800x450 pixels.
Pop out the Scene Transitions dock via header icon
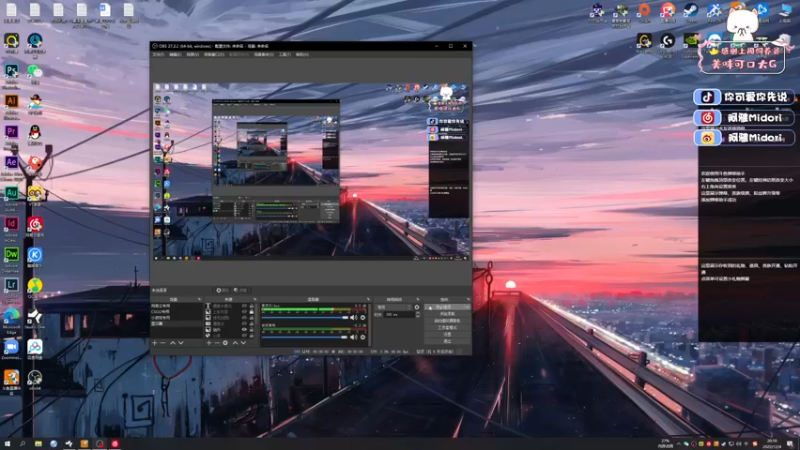418,299
